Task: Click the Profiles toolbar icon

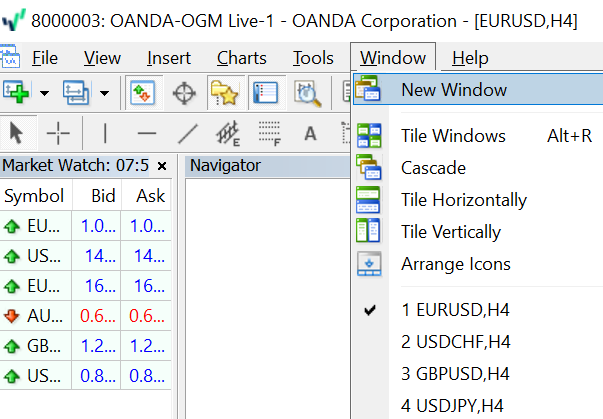Action: click(x=76, y=92)
